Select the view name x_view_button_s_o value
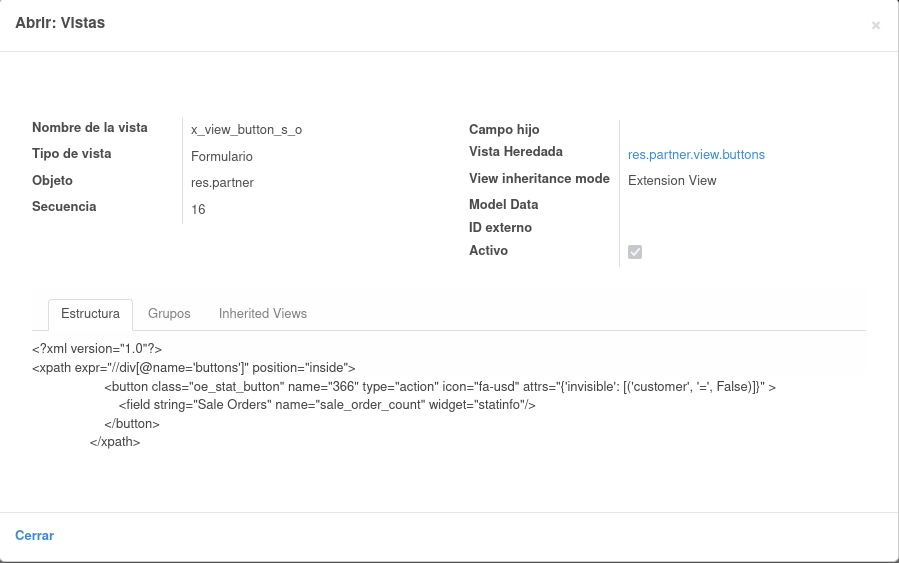The image size is (899, 563). (247, 130)
